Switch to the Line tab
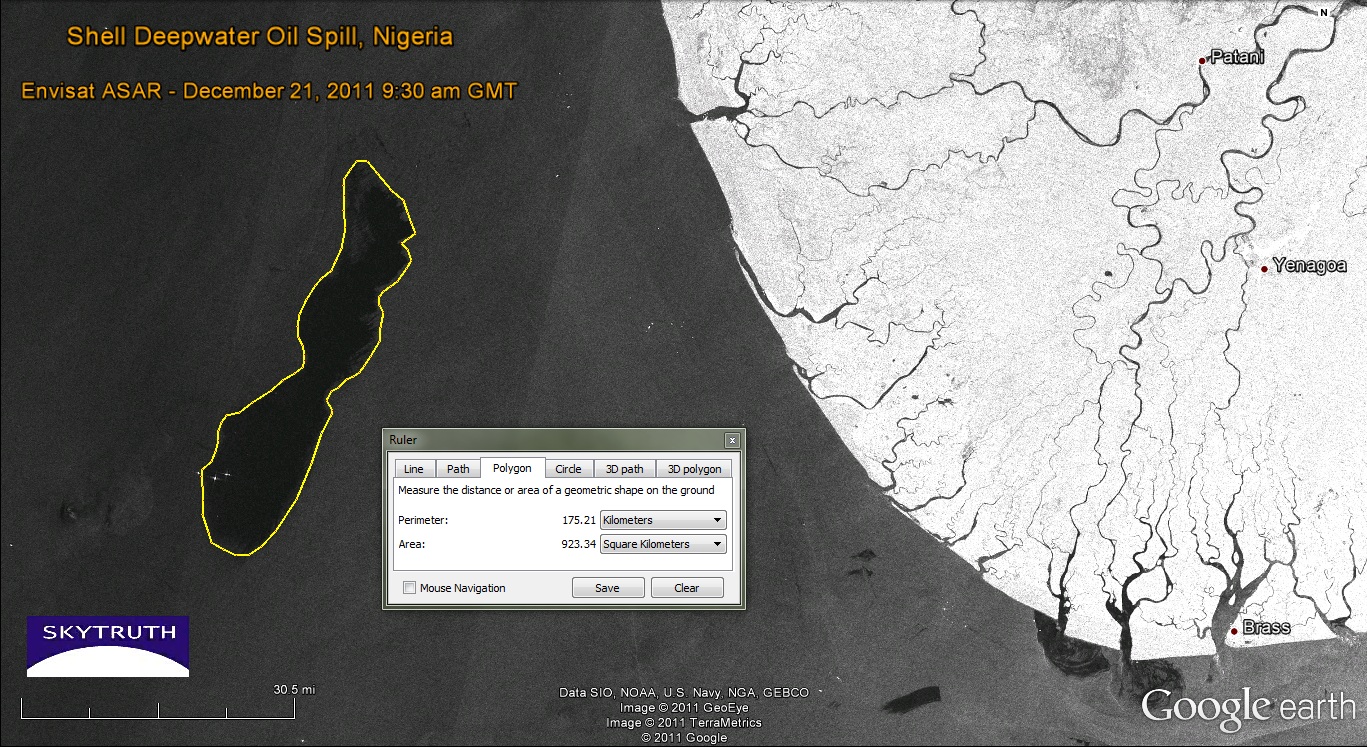Viewport: 1367px width, 747px height. (413, 469)
